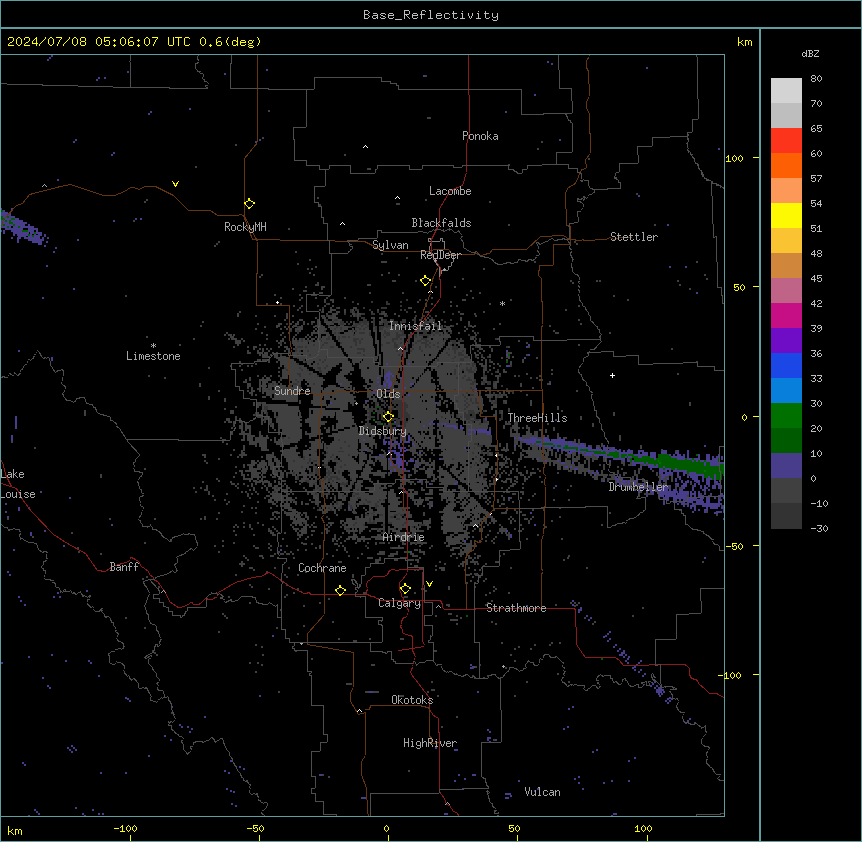The width and height of the screenshot is (862, 842).
Task: Pick the bright green 20-30 dBZ legend color
Action: pyautogui.click(x=786, y=416)
